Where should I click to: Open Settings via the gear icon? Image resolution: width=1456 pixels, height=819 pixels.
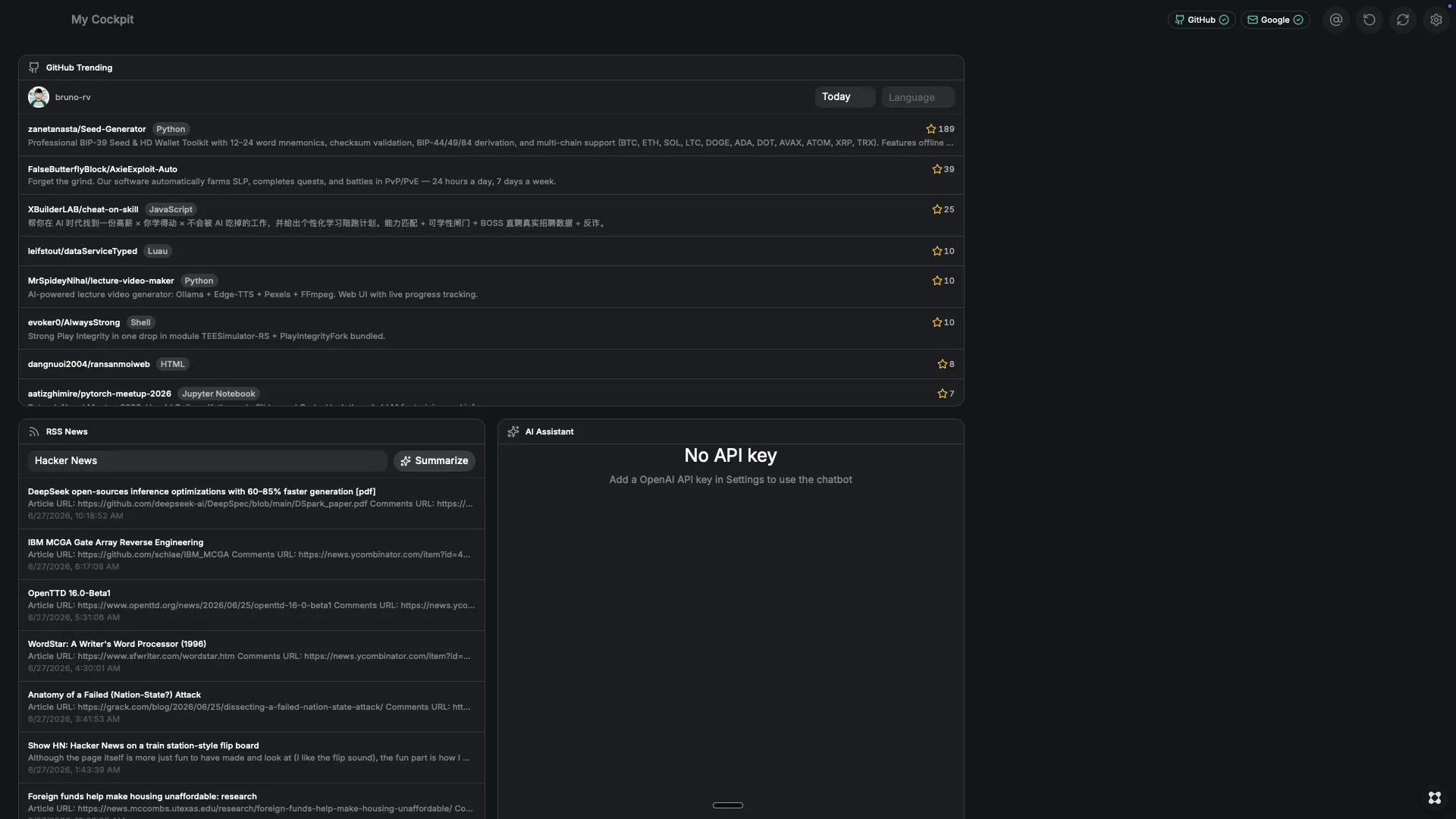[x=1436, y=20]
